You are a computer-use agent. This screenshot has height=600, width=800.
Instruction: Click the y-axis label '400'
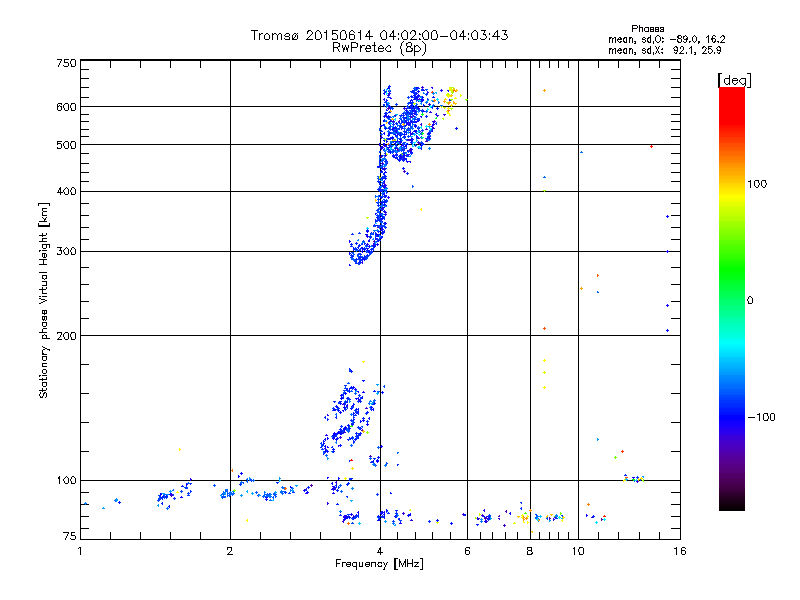pyautogui.click(x=66, y=191)
